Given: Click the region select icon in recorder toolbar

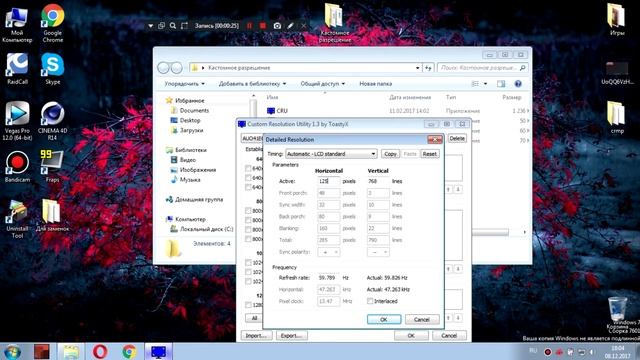Looking at the screenshot, I should (184, 26).
